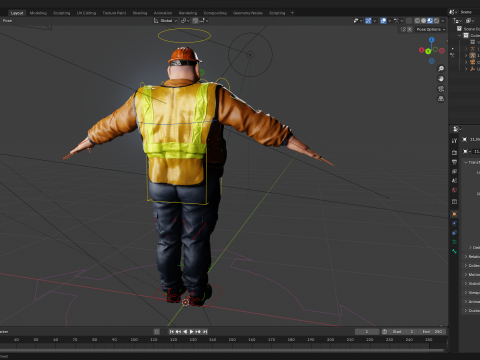Open the Scene properties tab
480x360 pixels.
pos(454,181)
